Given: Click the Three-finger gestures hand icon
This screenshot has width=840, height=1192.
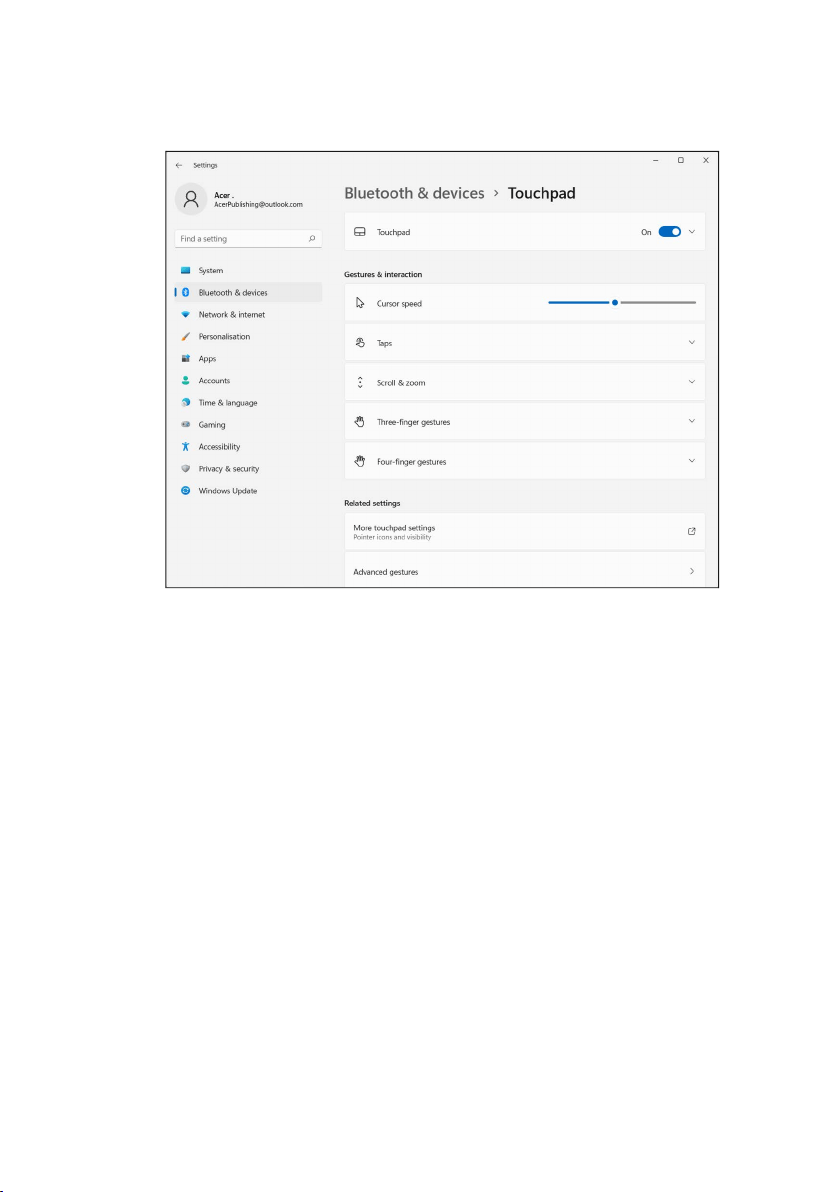Looking at the screenshot, I should tap(360, 421).
